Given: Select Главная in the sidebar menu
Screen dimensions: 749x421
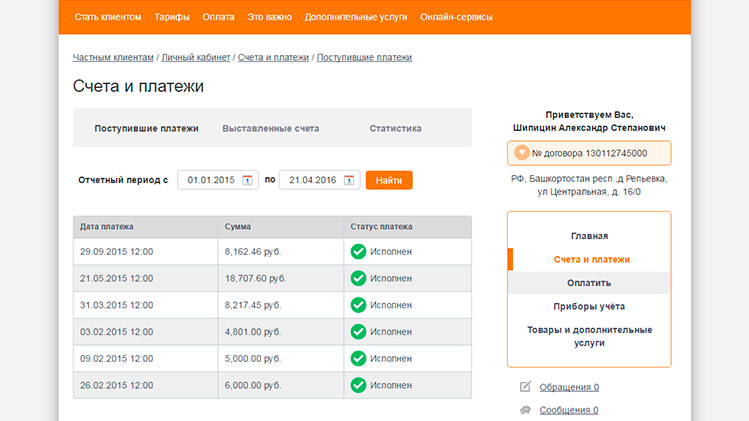Looking at the screenshot, I should (589, 236).
